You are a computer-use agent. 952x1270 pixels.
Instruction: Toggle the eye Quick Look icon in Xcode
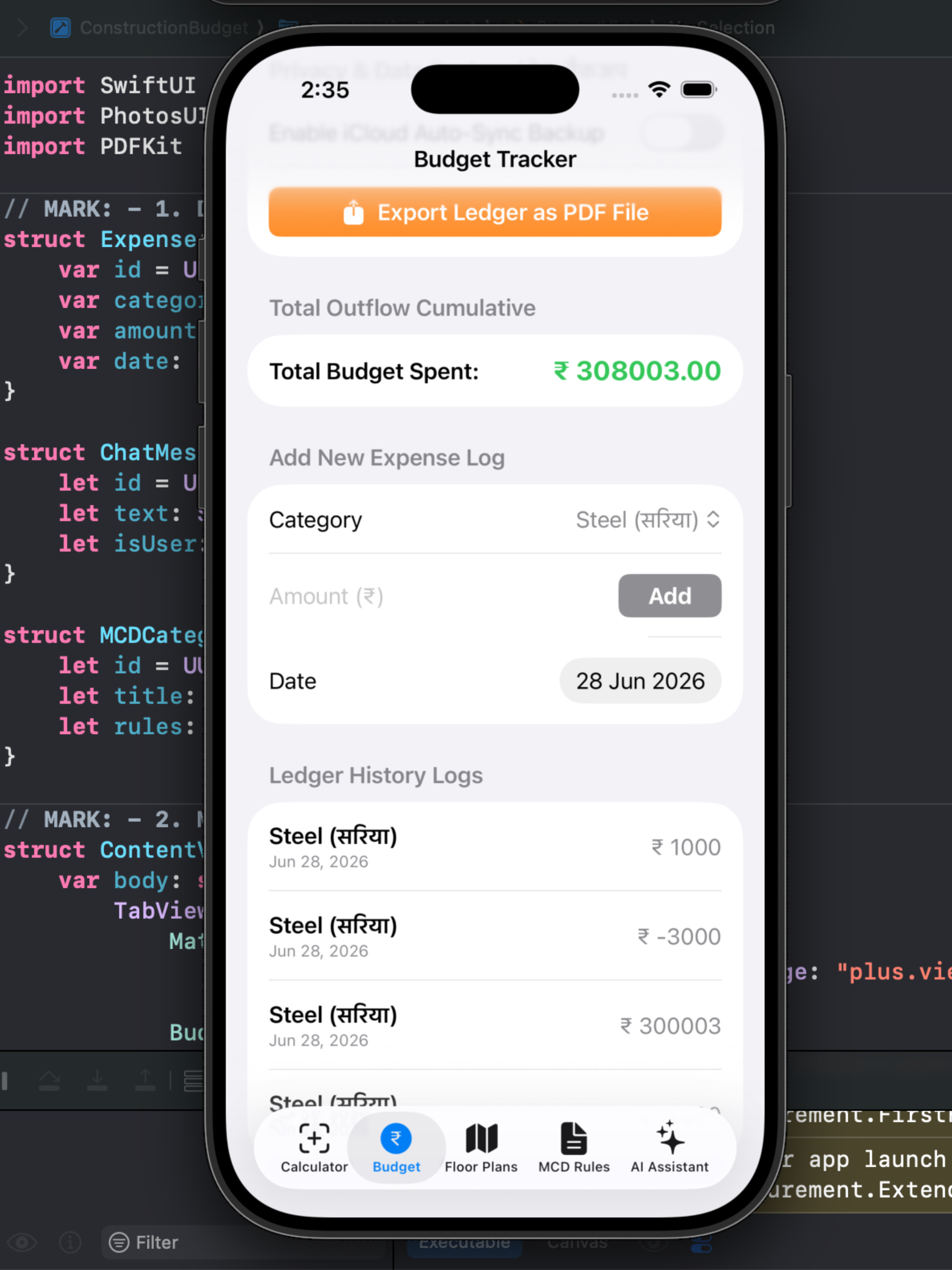pos(22,1243)
